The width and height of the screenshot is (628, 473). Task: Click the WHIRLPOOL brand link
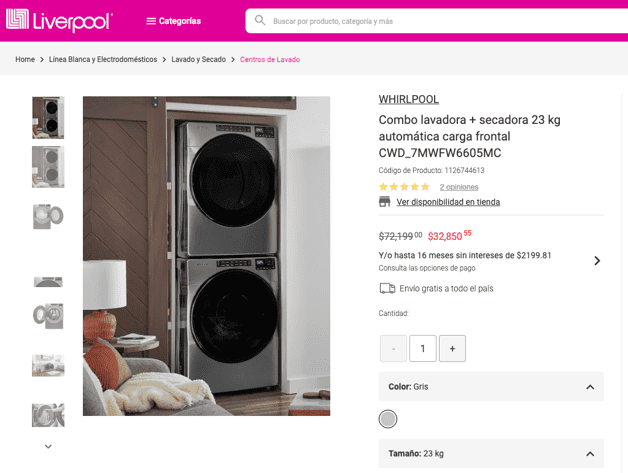pyautogui.click(x=408, y=99)
